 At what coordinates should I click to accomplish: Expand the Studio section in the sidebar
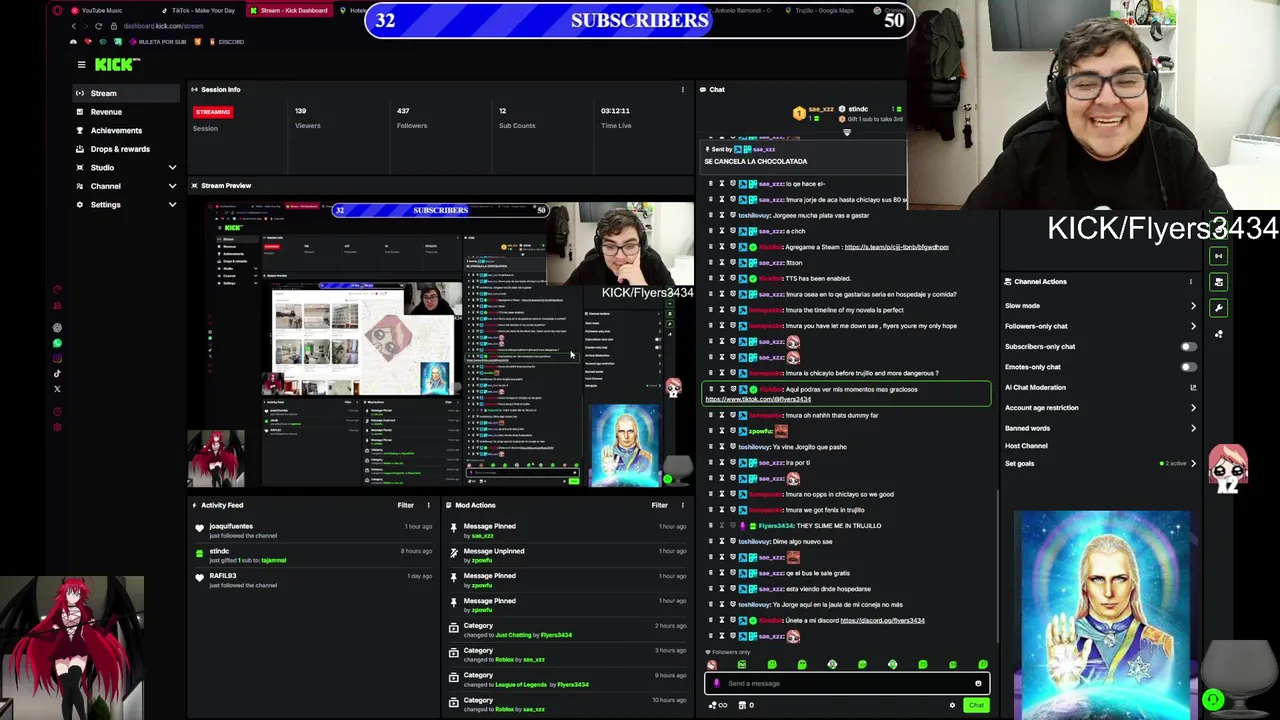pyautogui.click(x=126, y=167)
